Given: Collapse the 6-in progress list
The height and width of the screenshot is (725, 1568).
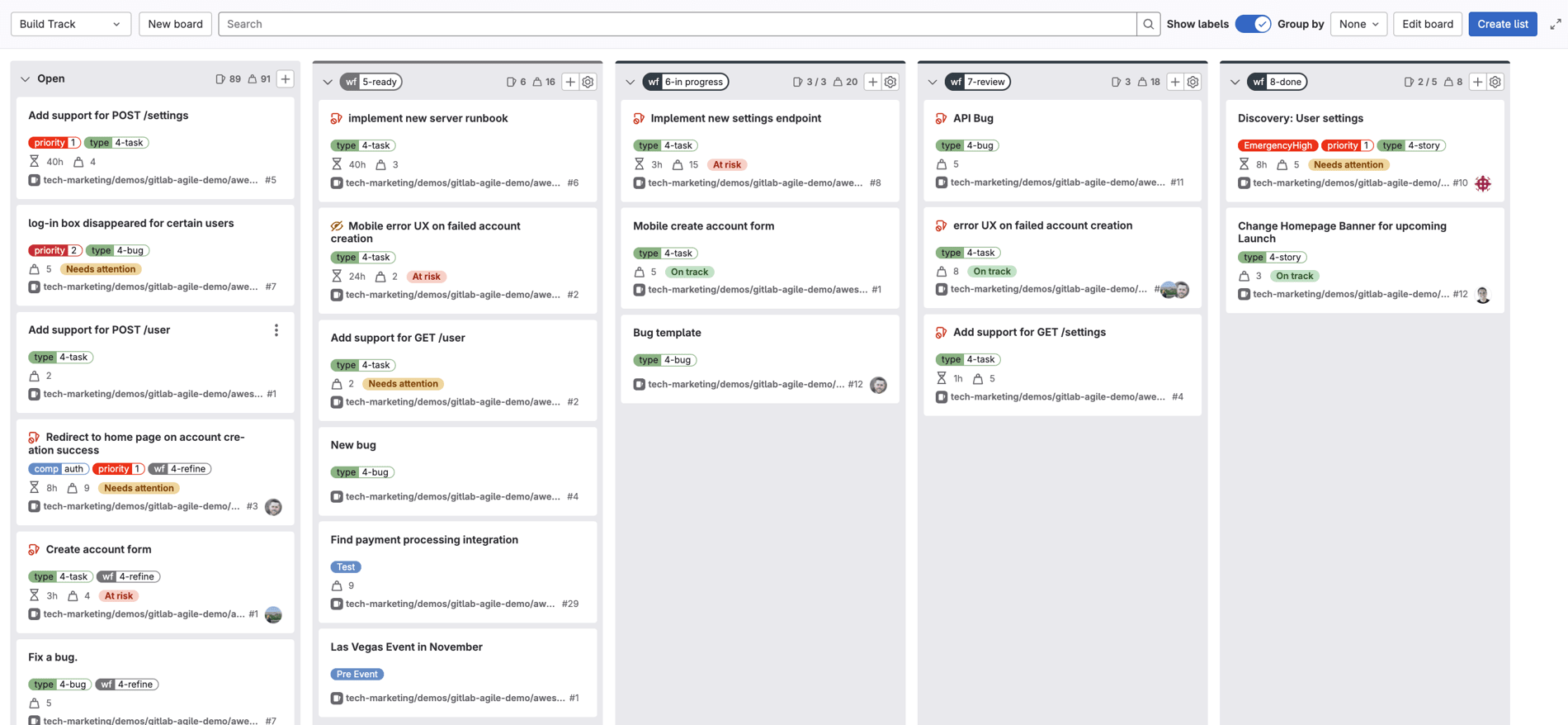Looking at the screenshot, I should (x=631, y=82).
